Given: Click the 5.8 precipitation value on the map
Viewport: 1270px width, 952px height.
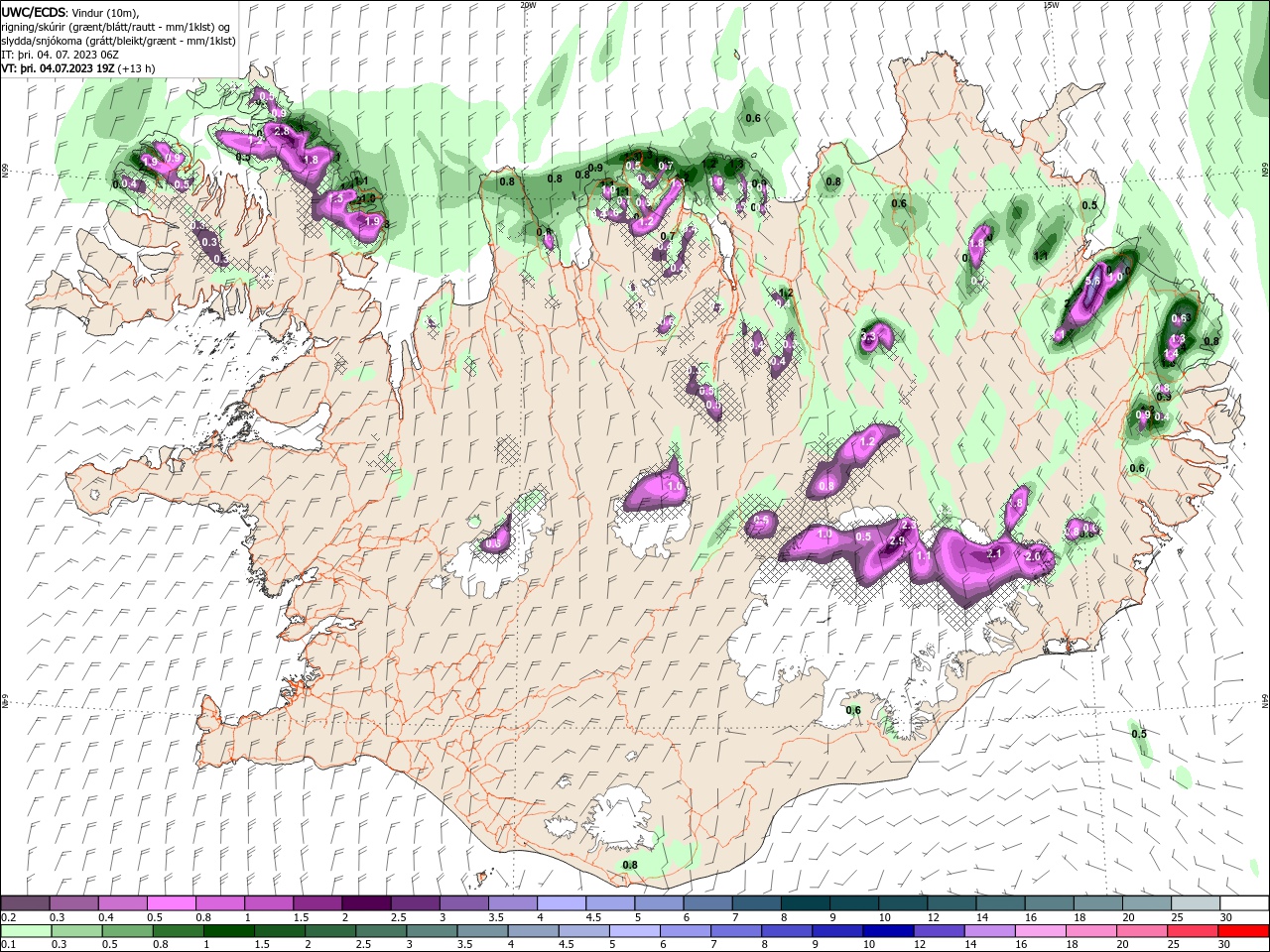Looking at the screenshot, I should pos(1093,282).
